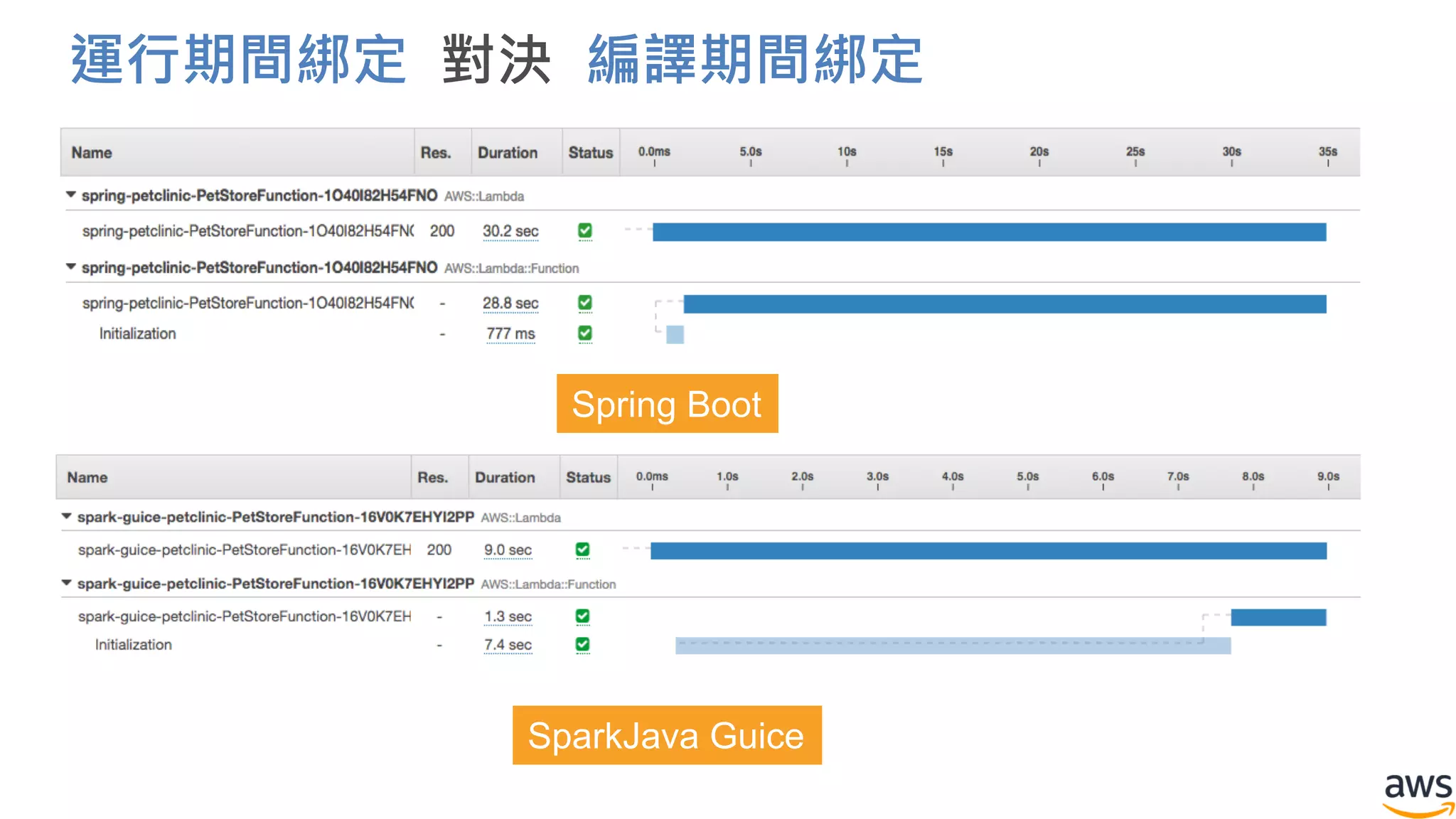Viewport: 1456px width, 819px height.
Task: Click Name column header in Spring Boot table
Action: pyautogui.click(x=92, y=153)
